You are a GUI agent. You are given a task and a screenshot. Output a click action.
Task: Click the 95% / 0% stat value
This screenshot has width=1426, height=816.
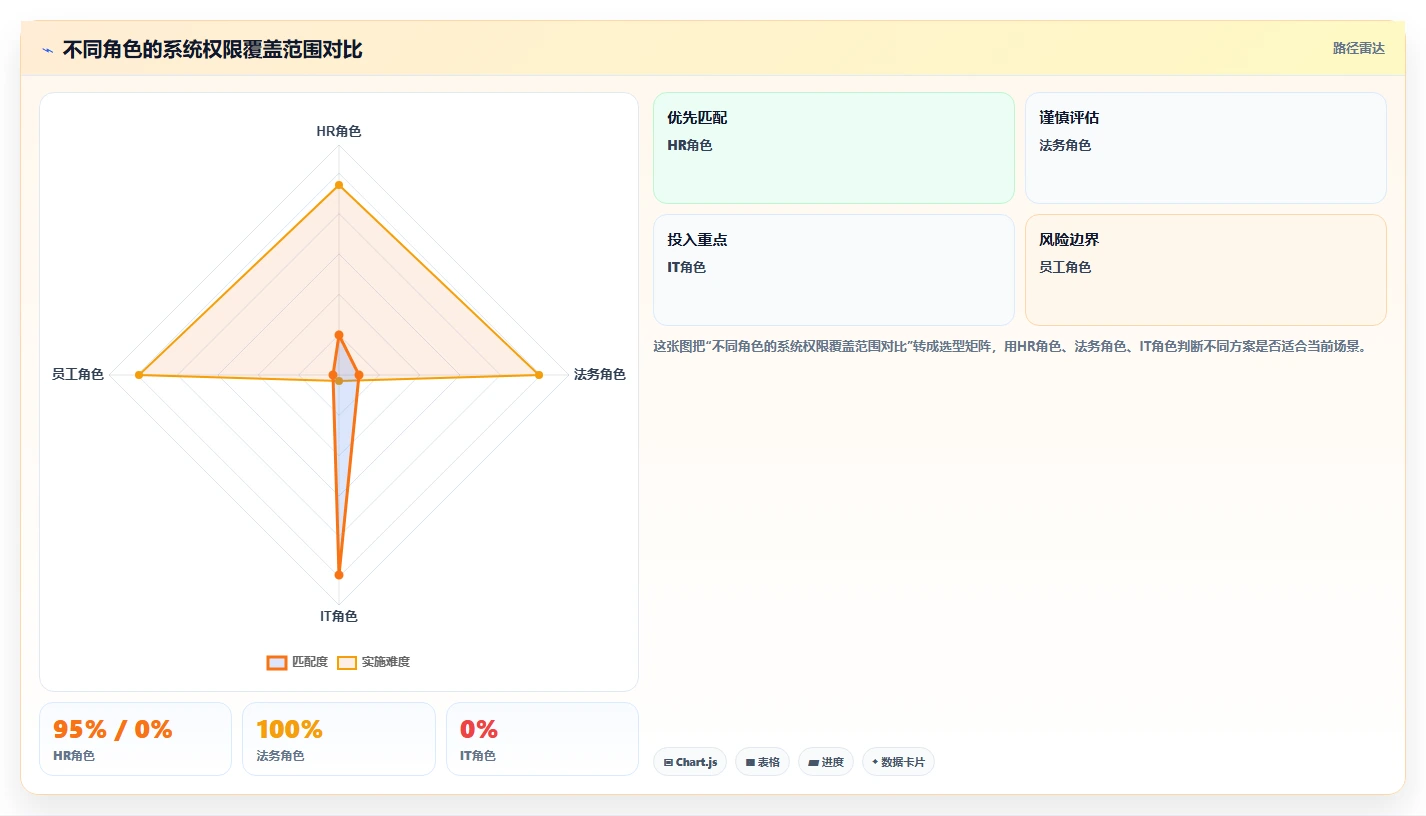click(113, 729)
